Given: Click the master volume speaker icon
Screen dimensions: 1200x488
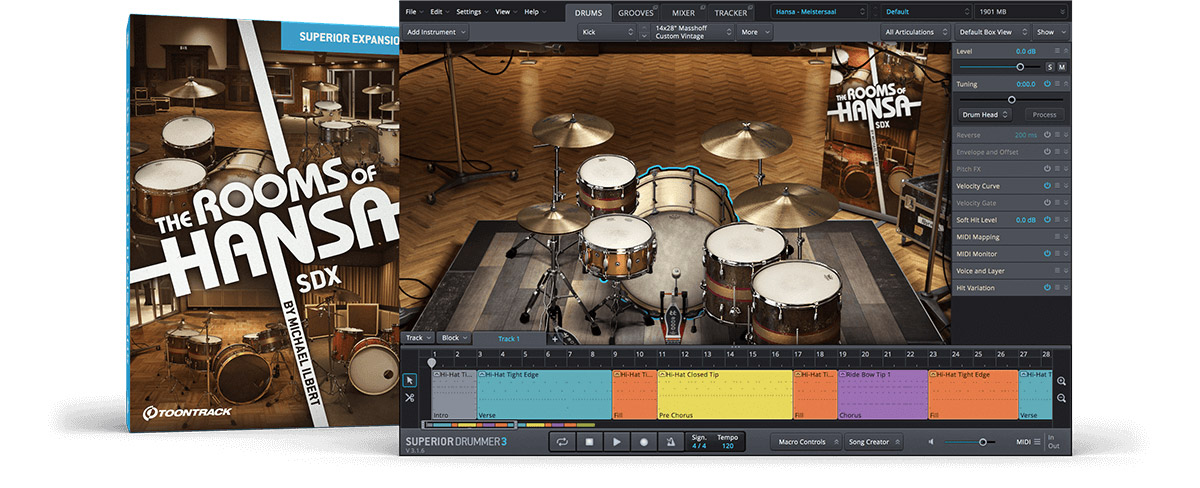Looking at the screenshot, I should (x=931, y=441).
